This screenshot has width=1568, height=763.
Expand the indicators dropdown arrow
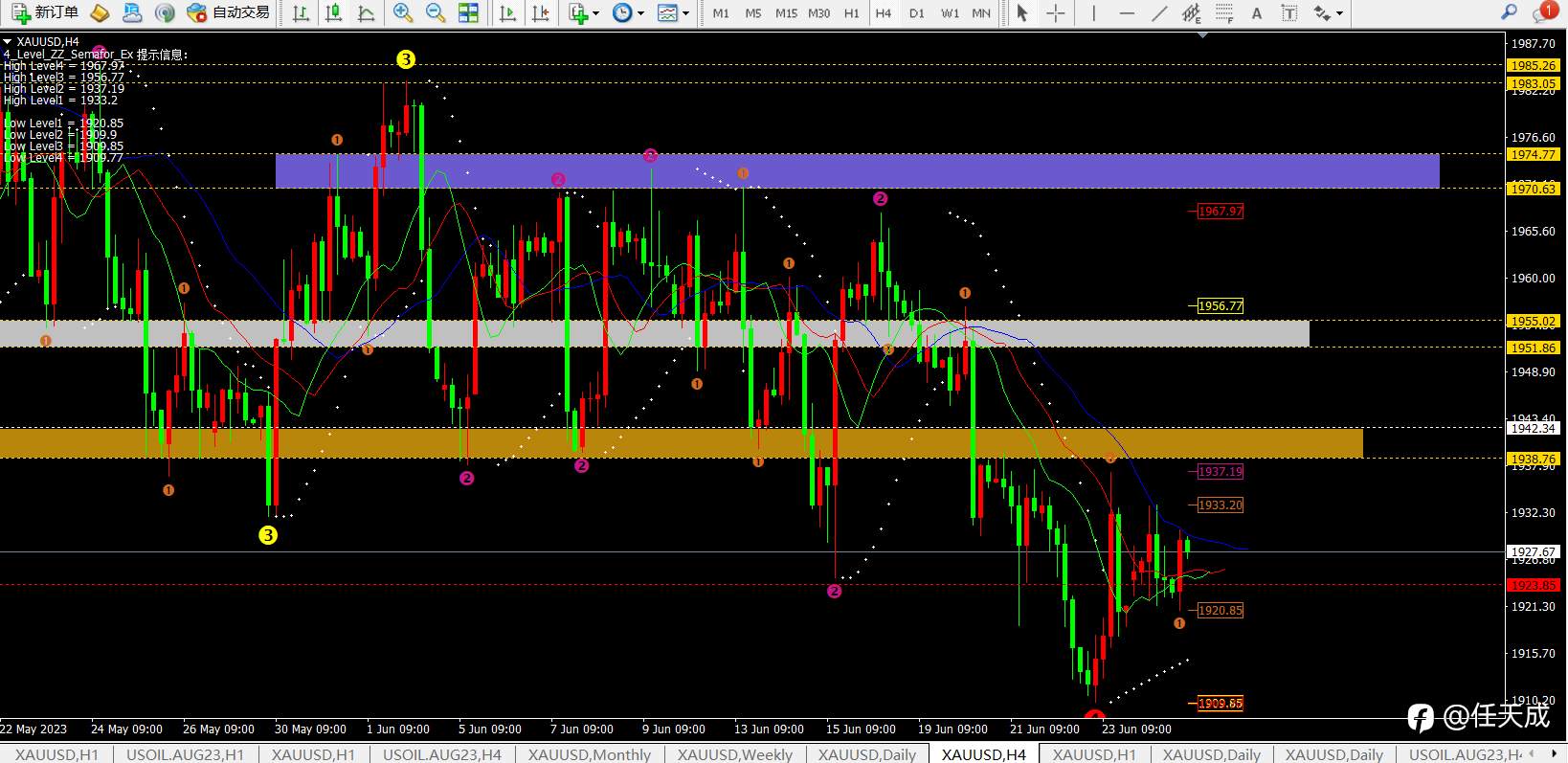pos(596,13)
